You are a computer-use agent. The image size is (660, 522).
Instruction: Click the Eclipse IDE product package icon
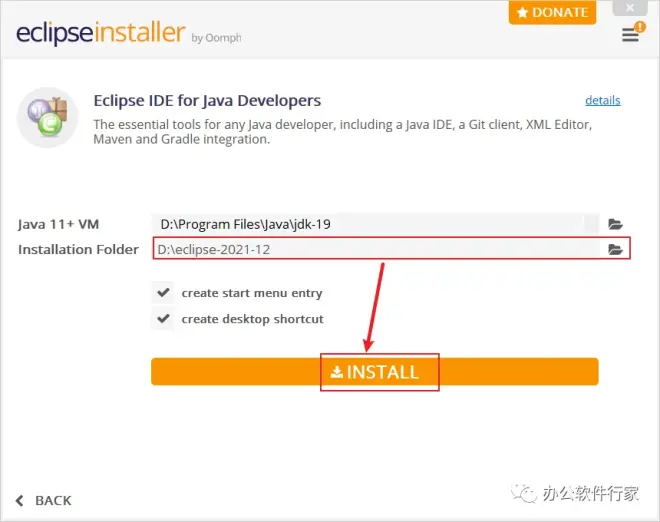point(46,120)
